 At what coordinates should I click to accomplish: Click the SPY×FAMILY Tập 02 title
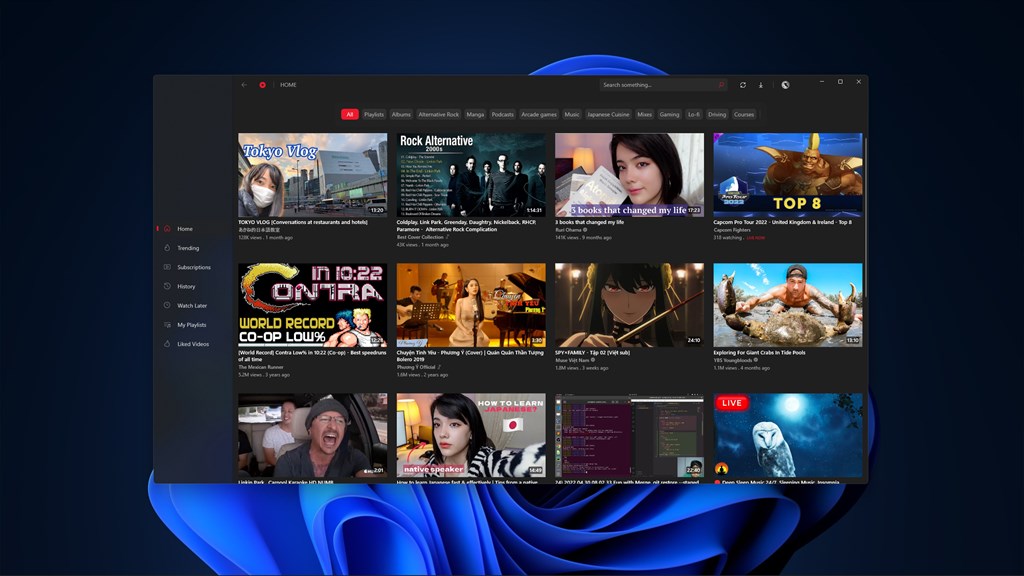coord(592,352)
